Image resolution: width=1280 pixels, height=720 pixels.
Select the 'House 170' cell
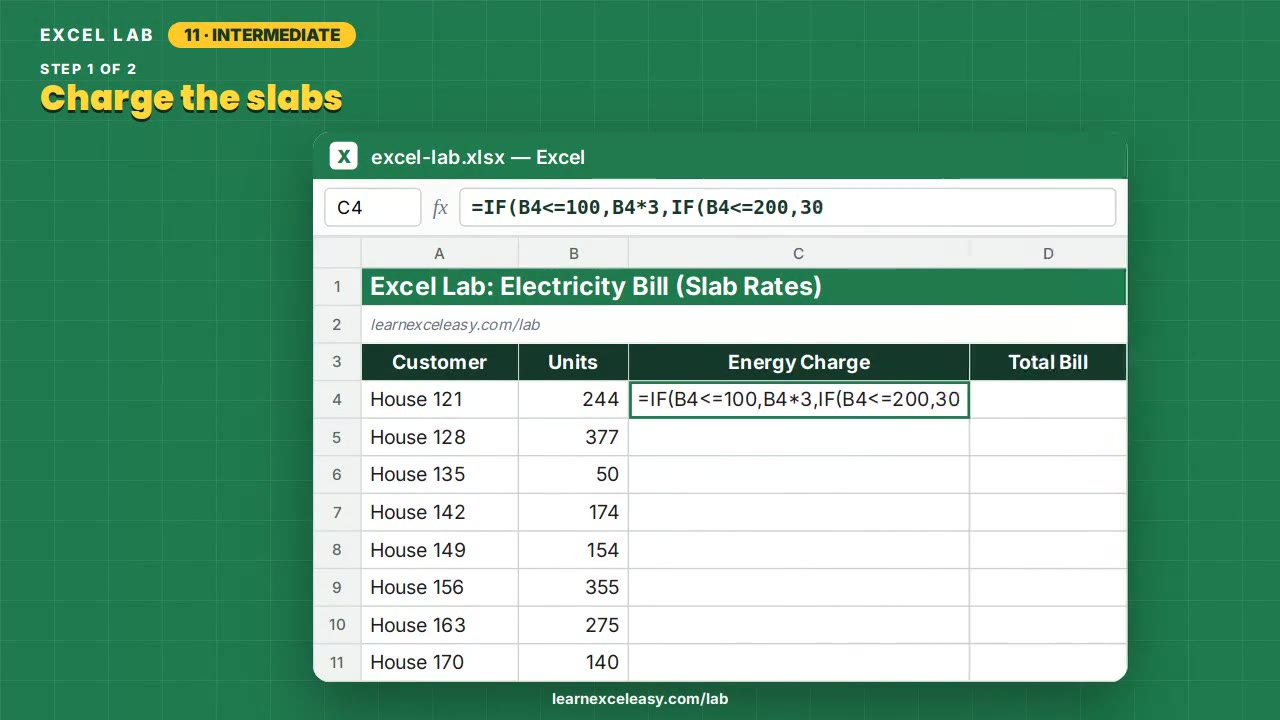click(440, 662)
